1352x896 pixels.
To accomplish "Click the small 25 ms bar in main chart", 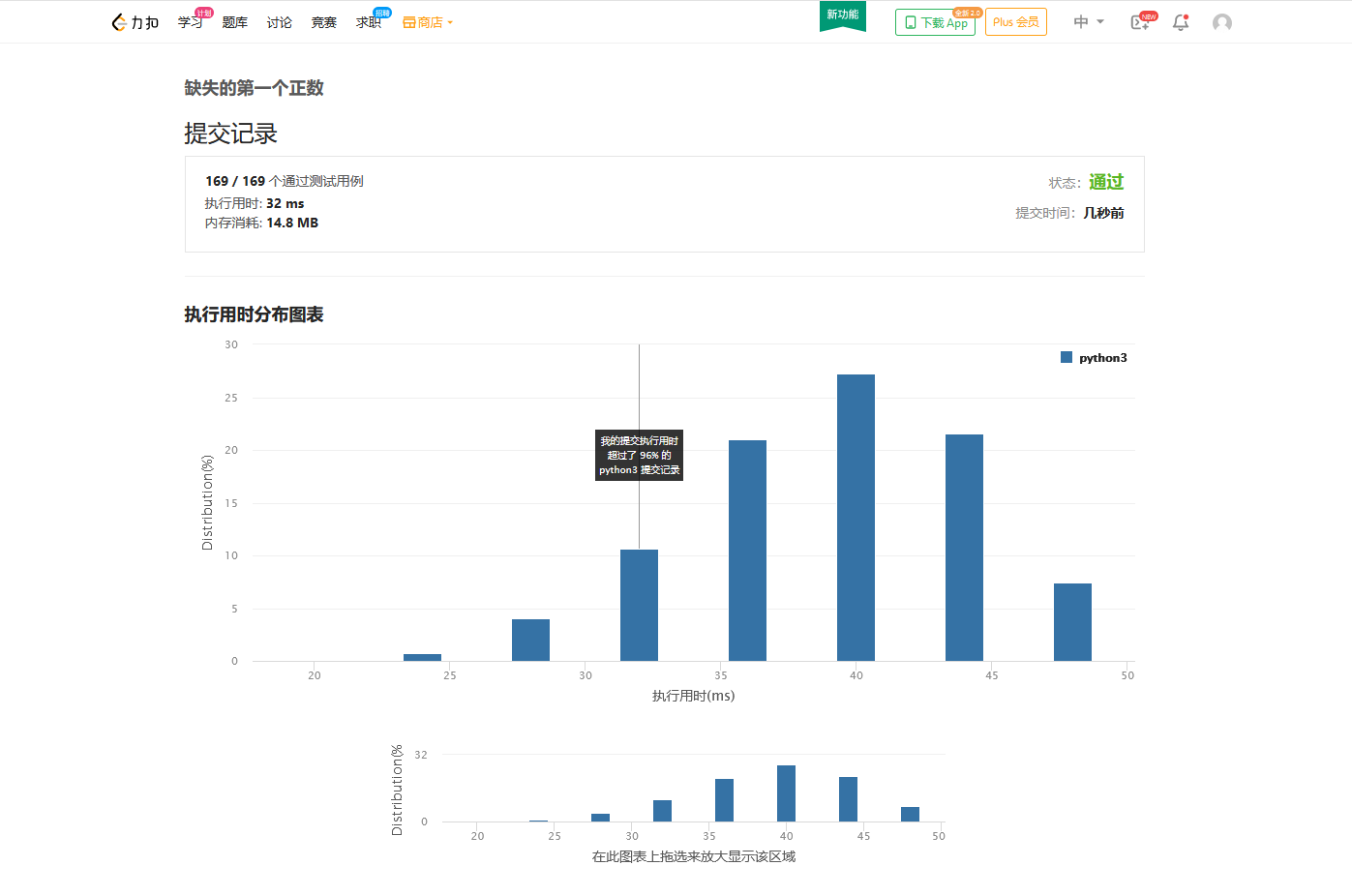I will pos(422,658).
